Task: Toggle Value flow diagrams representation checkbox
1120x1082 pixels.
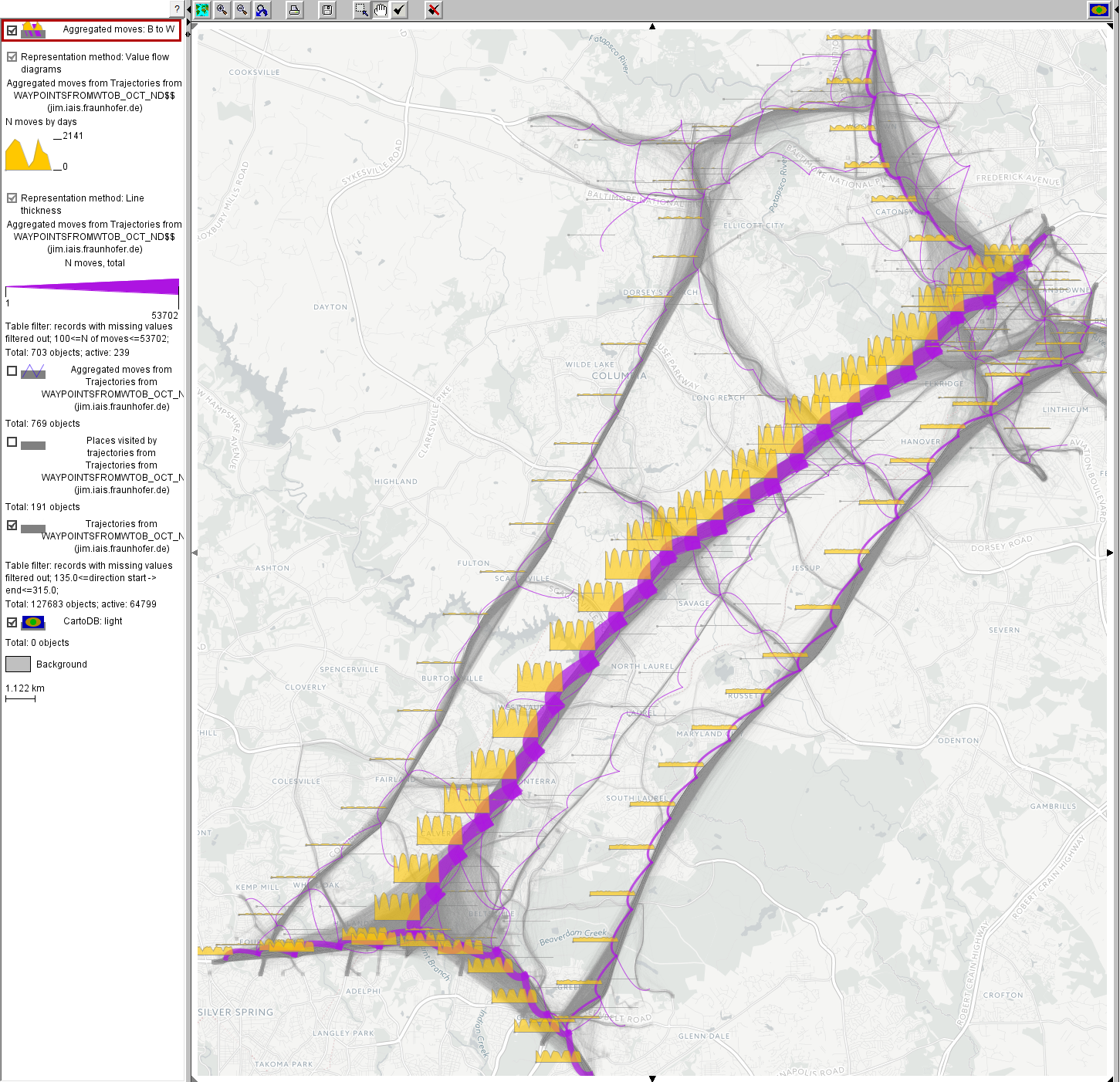Action: tap(12, 57)
